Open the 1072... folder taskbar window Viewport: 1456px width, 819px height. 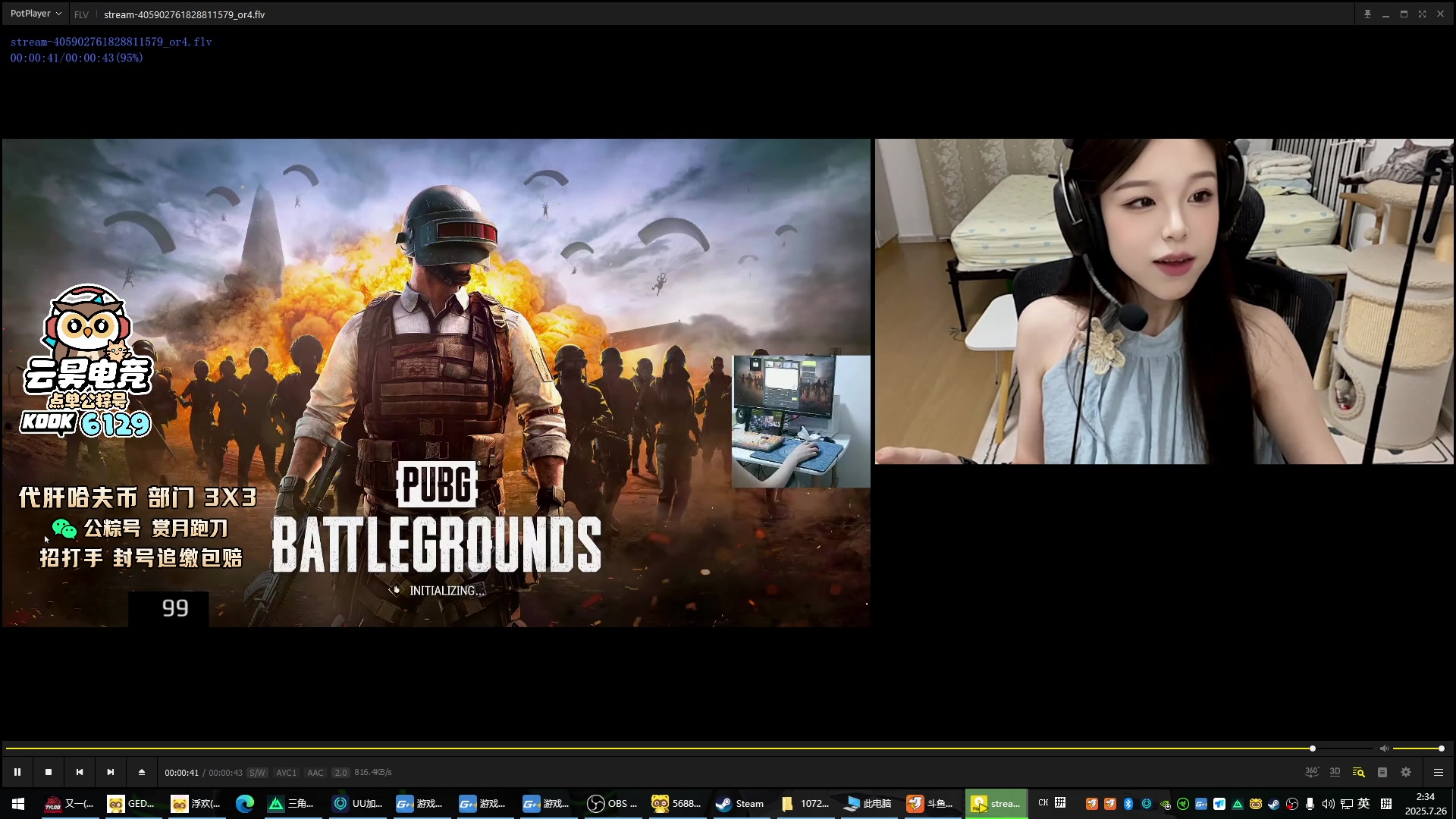pyautogui.click(x=805, y=804)
